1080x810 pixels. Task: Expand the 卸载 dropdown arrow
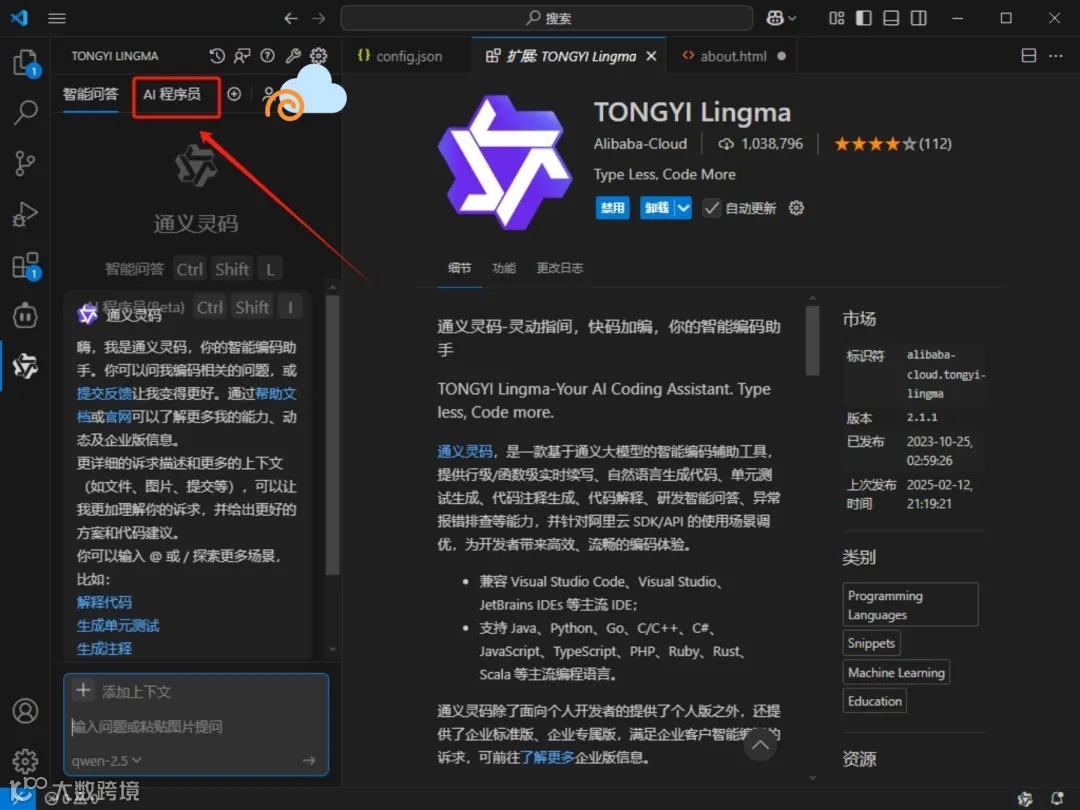point(683,208)
